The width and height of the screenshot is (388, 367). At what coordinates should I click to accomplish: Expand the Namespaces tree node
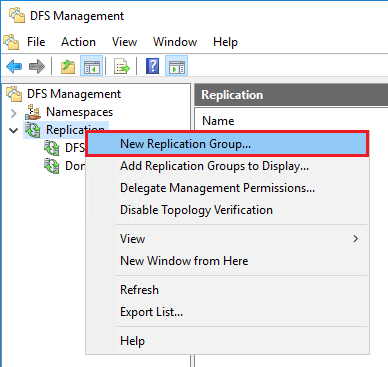(x=14, y=113)
